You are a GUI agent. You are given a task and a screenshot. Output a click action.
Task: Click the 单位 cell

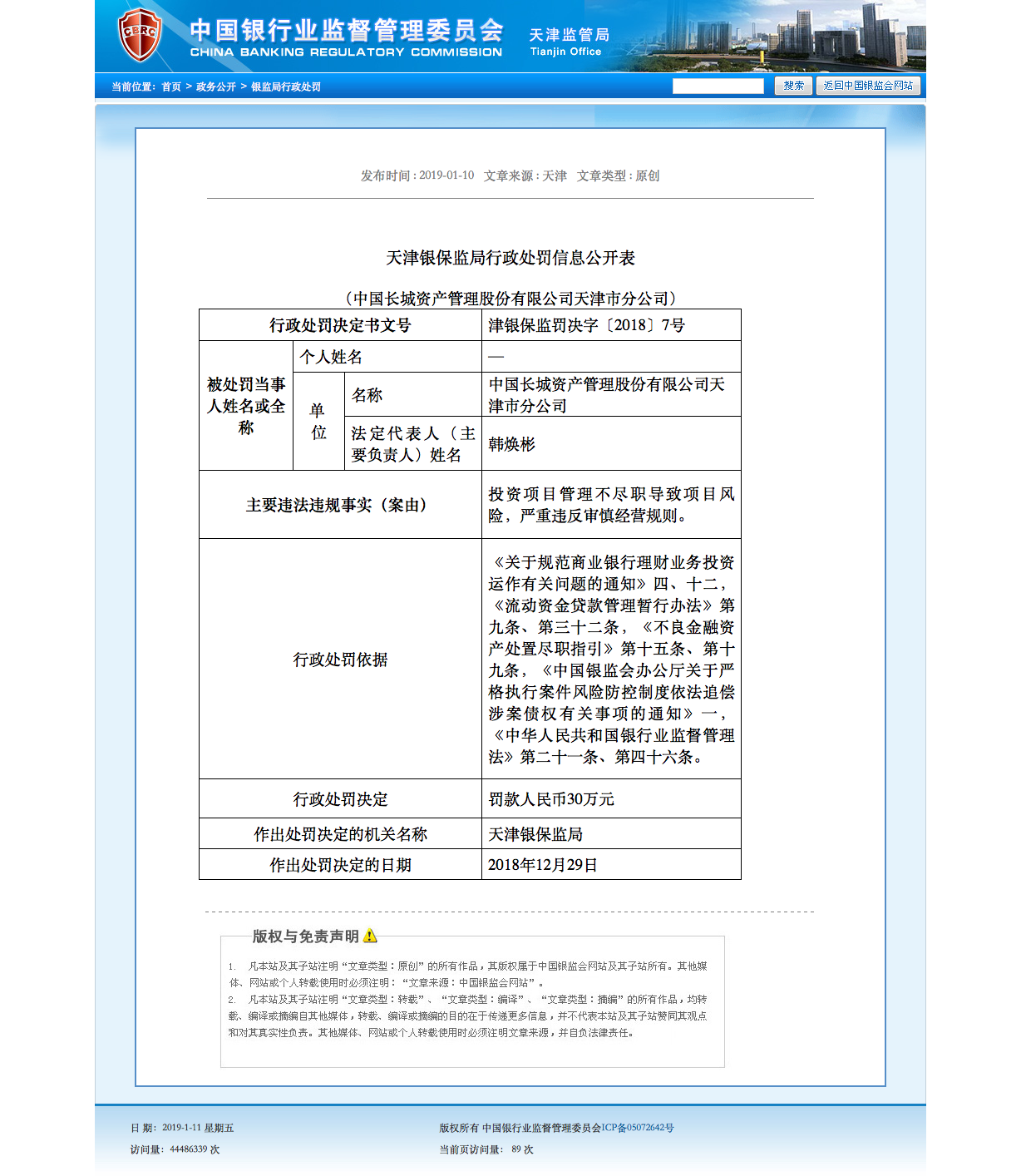(x=318, y=422)
